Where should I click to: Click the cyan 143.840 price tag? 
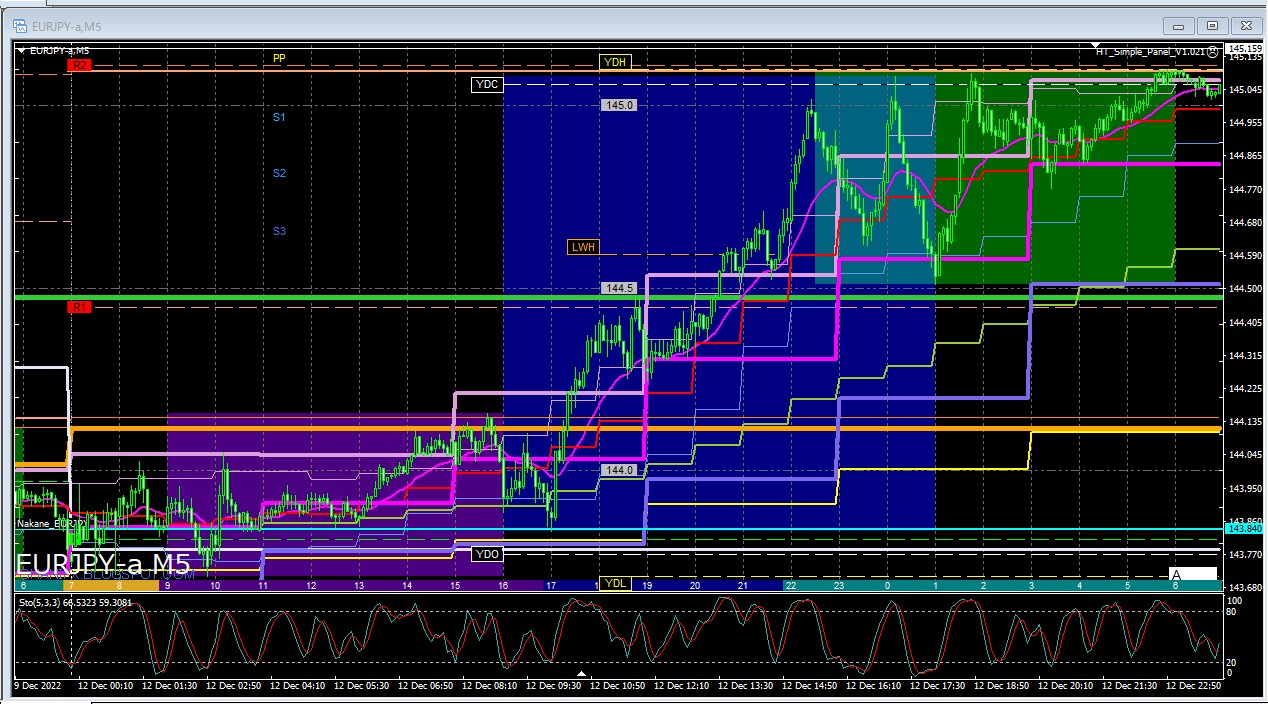pyautogui.click(x=1244, y=528)
